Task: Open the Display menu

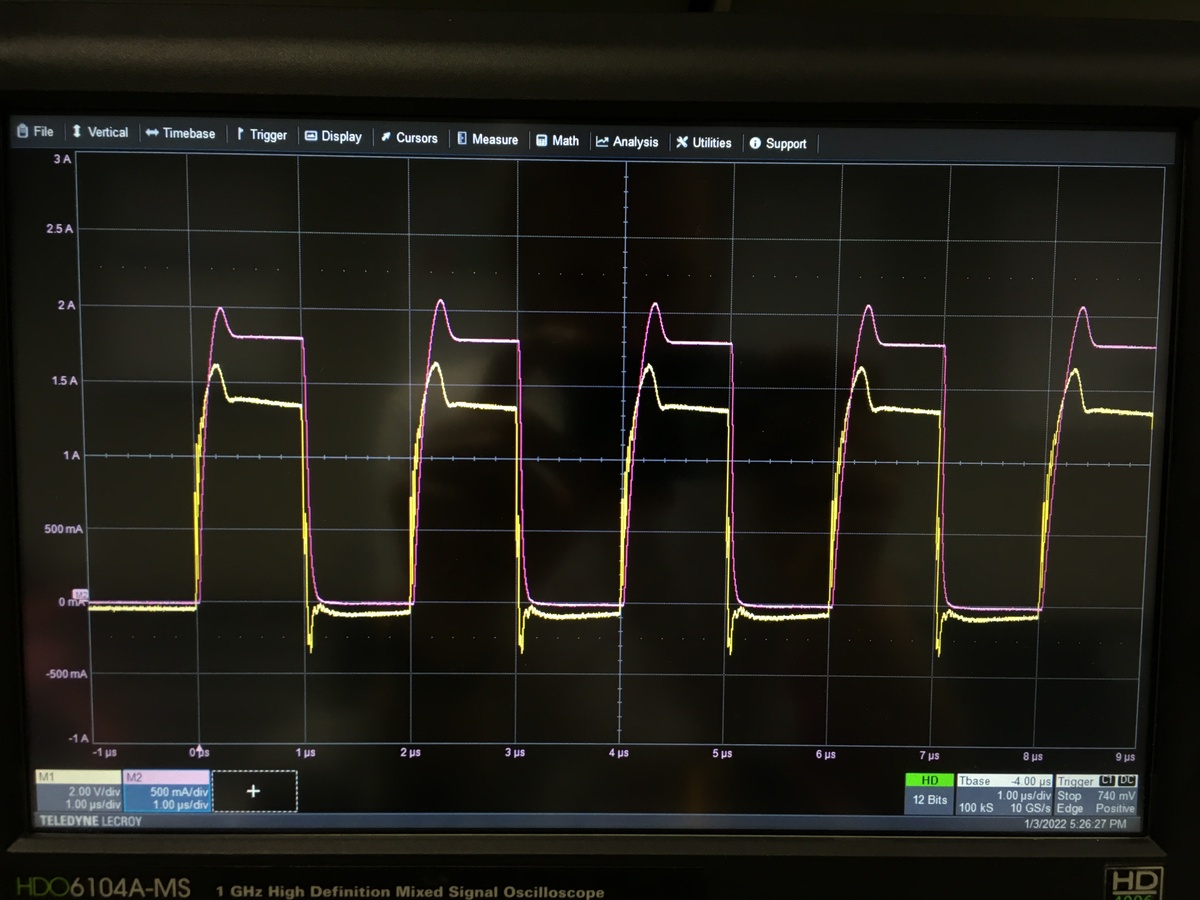Action: [333, 136]
